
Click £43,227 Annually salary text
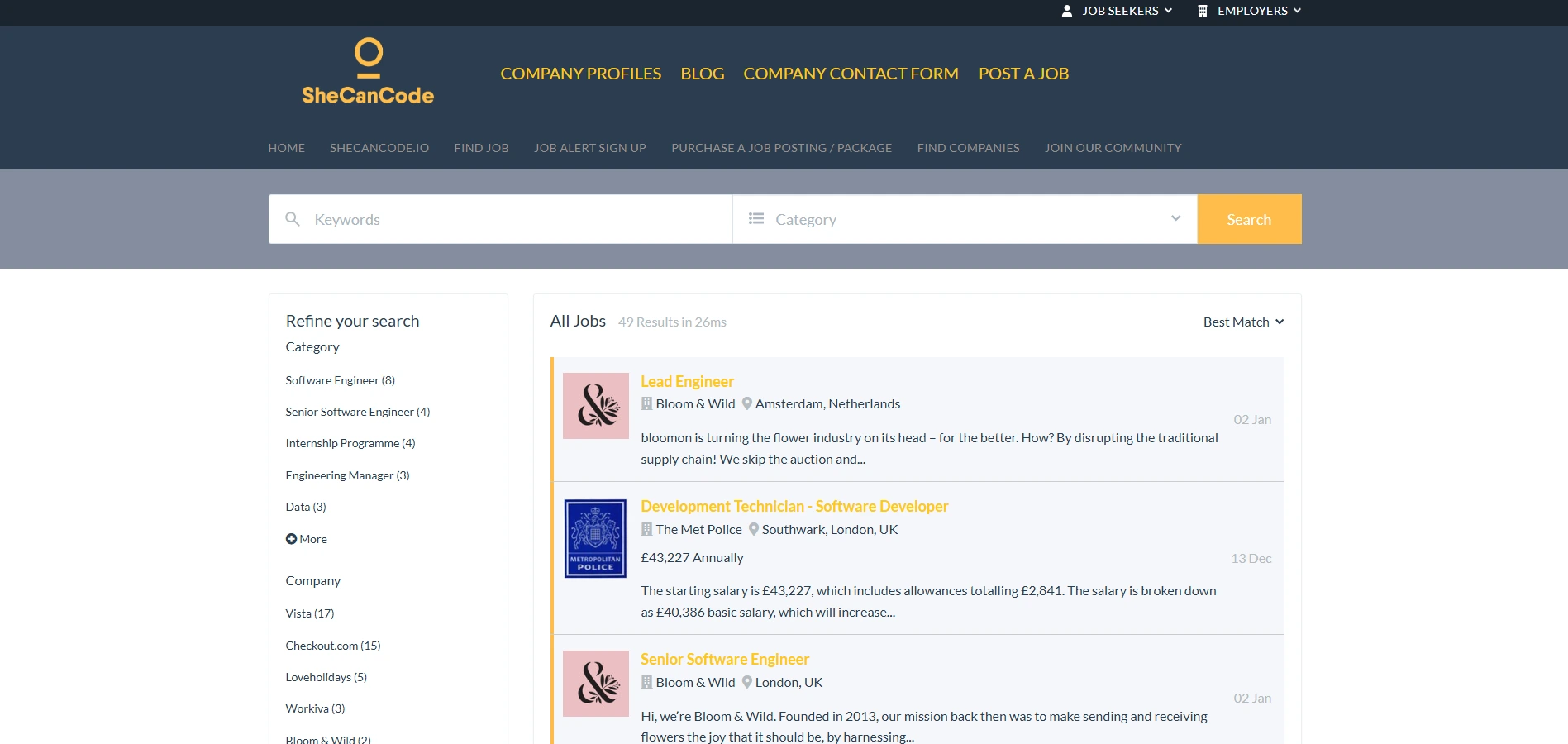(692, 557)
